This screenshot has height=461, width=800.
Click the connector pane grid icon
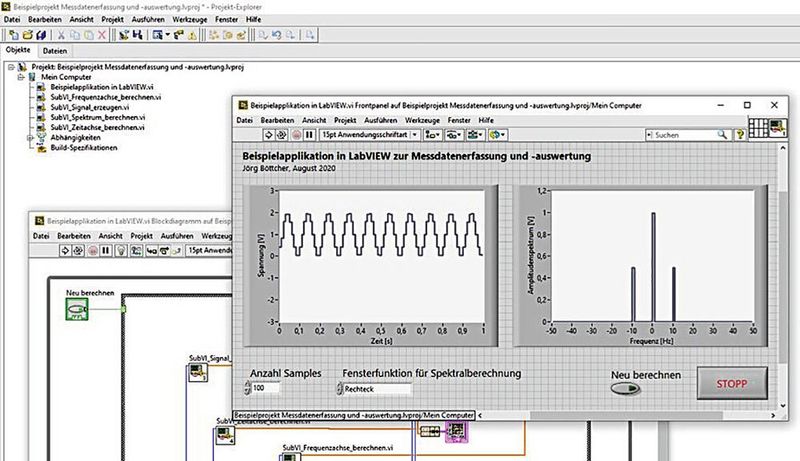pyautogui.click(x=758, y=127)
